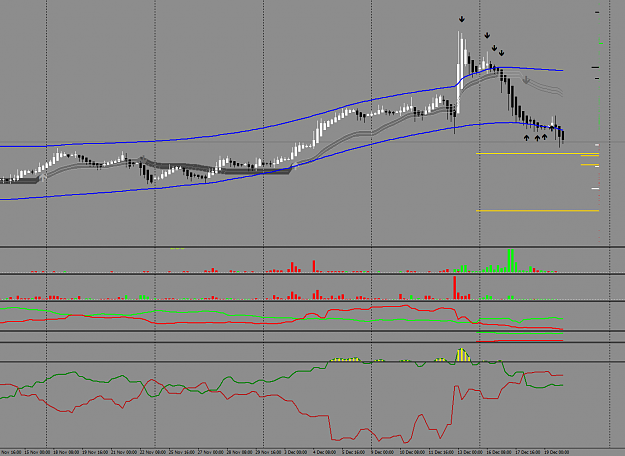Select the gray down arrow beside the falling candles
Image resolution: width=625 pixels, height=456 pixels.
click(x=526, y=81)
